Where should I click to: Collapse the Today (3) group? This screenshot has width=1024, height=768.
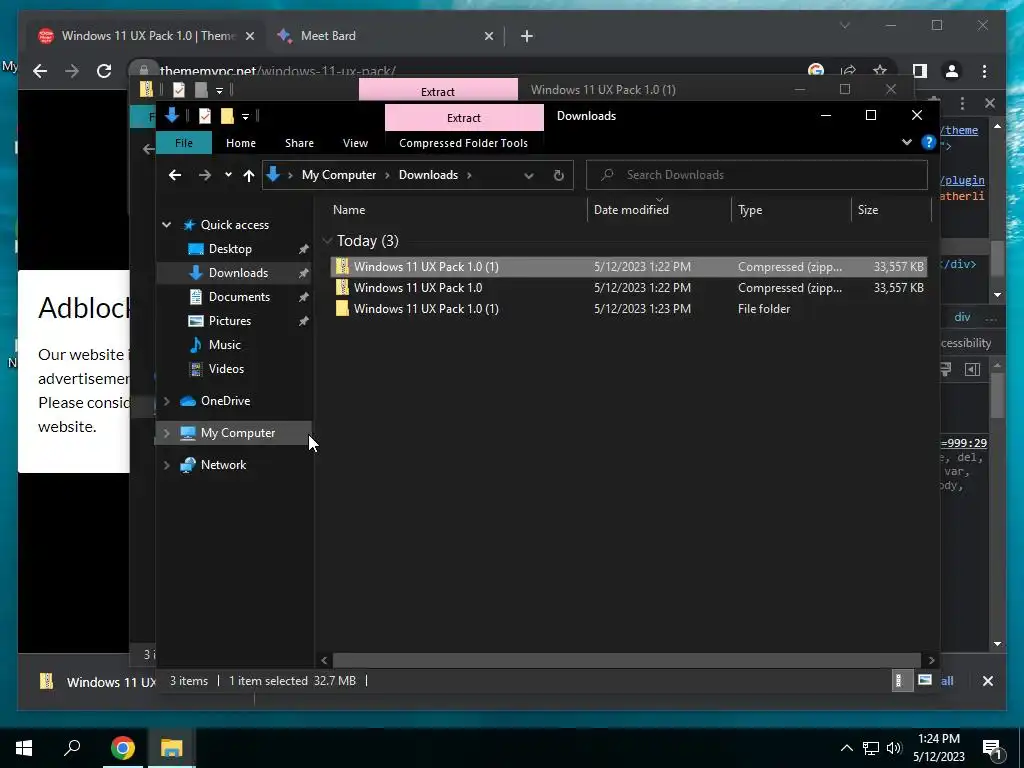pyautogui.click(x=327, y=241)
